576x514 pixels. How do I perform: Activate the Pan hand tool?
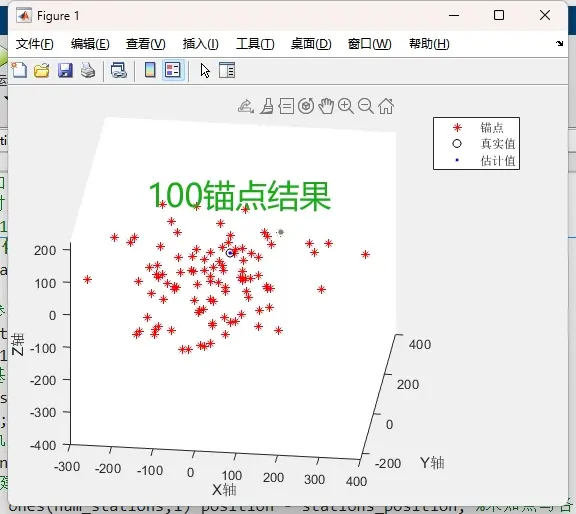click(326, 106)
